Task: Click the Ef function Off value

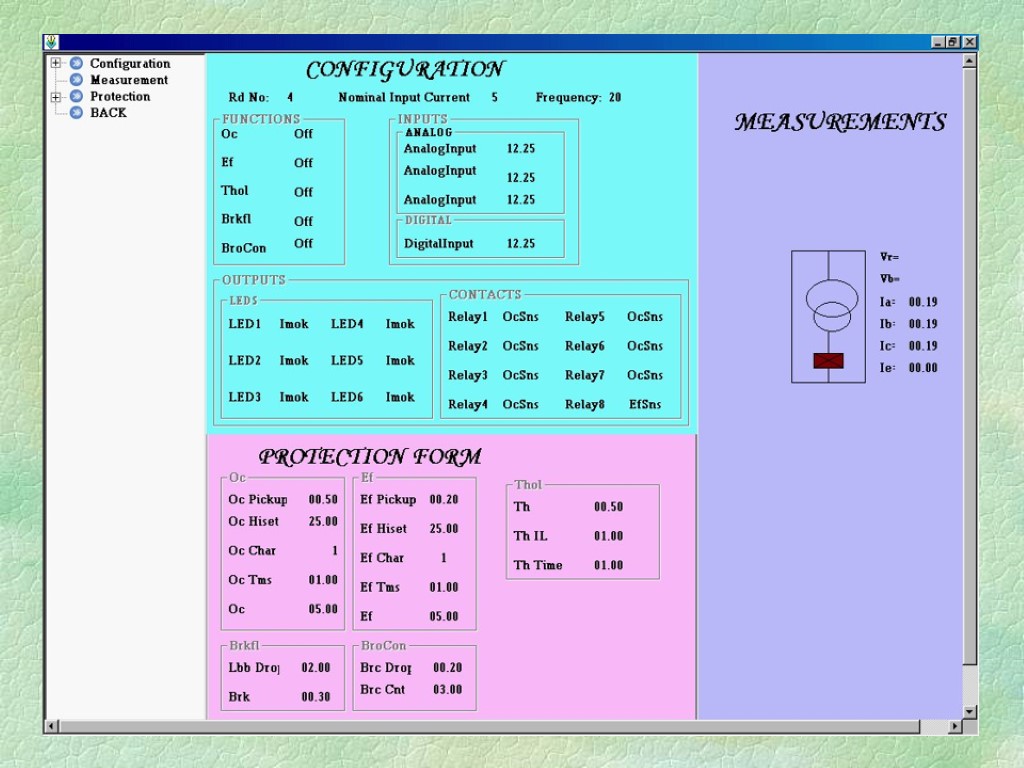Action: click(x=303, y=163)
